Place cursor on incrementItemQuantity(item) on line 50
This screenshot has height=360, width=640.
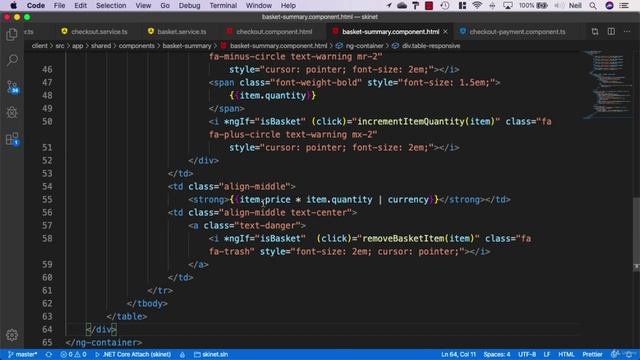pyautogui.click(x=426, y=122)
